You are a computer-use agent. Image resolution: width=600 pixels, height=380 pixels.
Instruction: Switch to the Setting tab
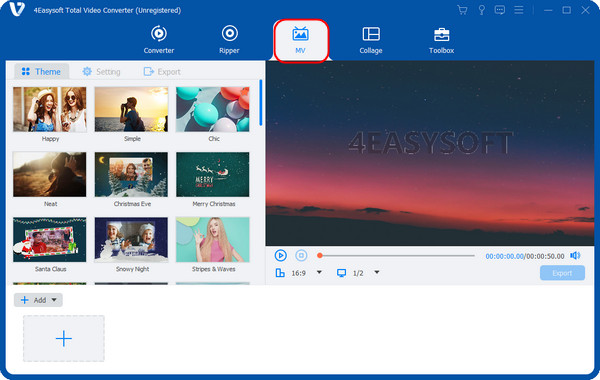tap(101, 72)
